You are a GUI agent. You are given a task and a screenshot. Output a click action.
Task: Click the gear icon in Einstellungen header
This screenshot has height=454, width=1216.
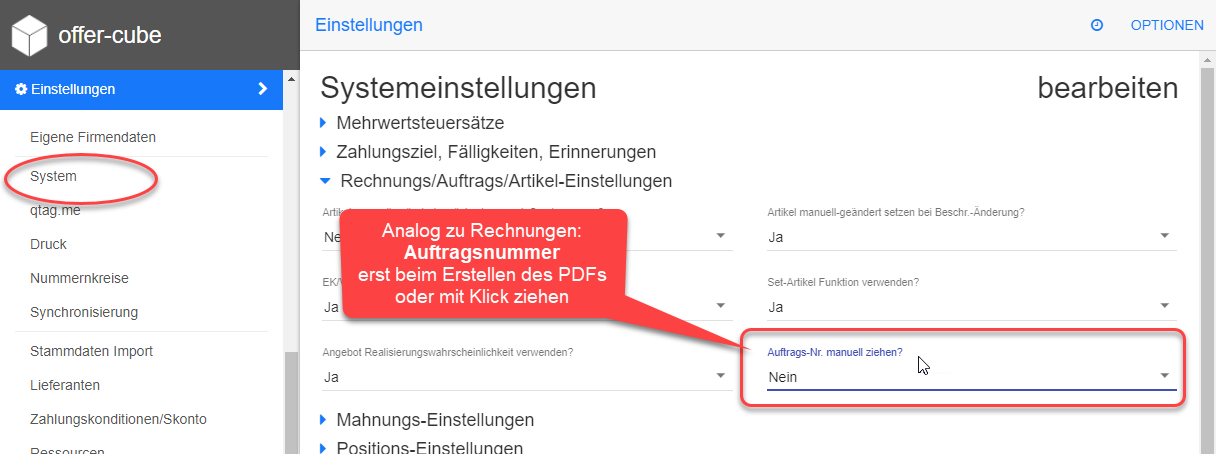point(21,89)
